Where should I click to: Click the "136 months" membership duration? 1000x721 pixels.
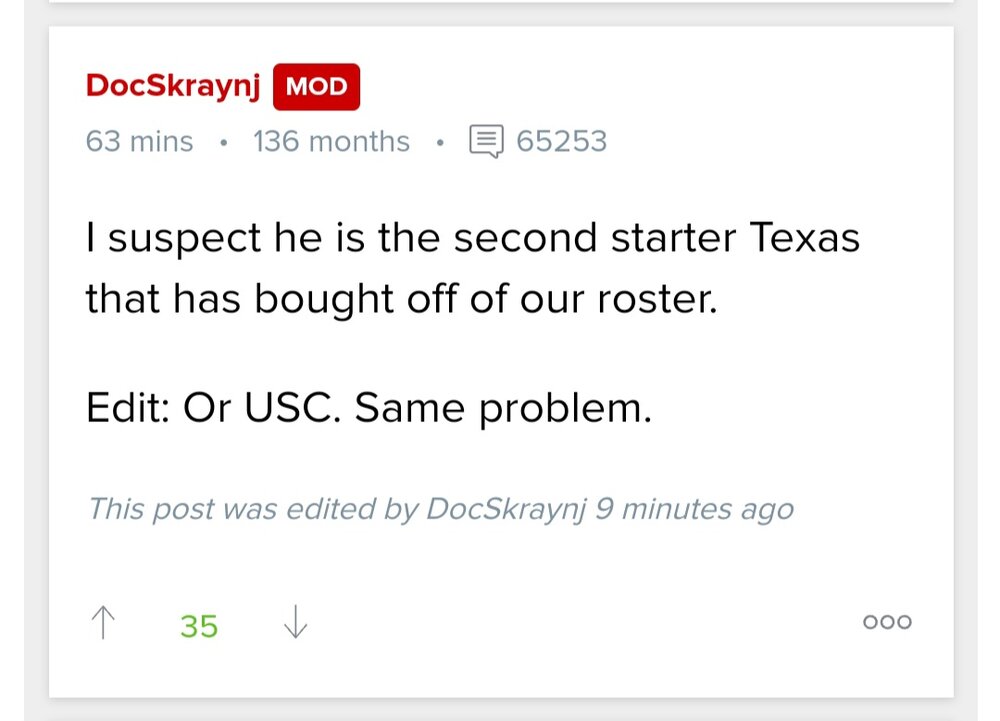331,142
